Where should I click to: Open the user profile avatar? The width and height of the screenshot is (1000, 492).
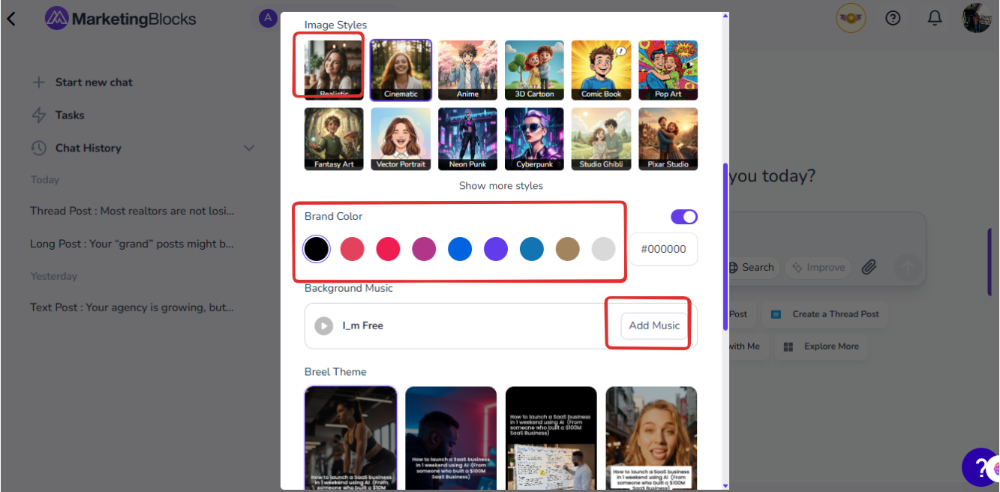coord(976,18)
